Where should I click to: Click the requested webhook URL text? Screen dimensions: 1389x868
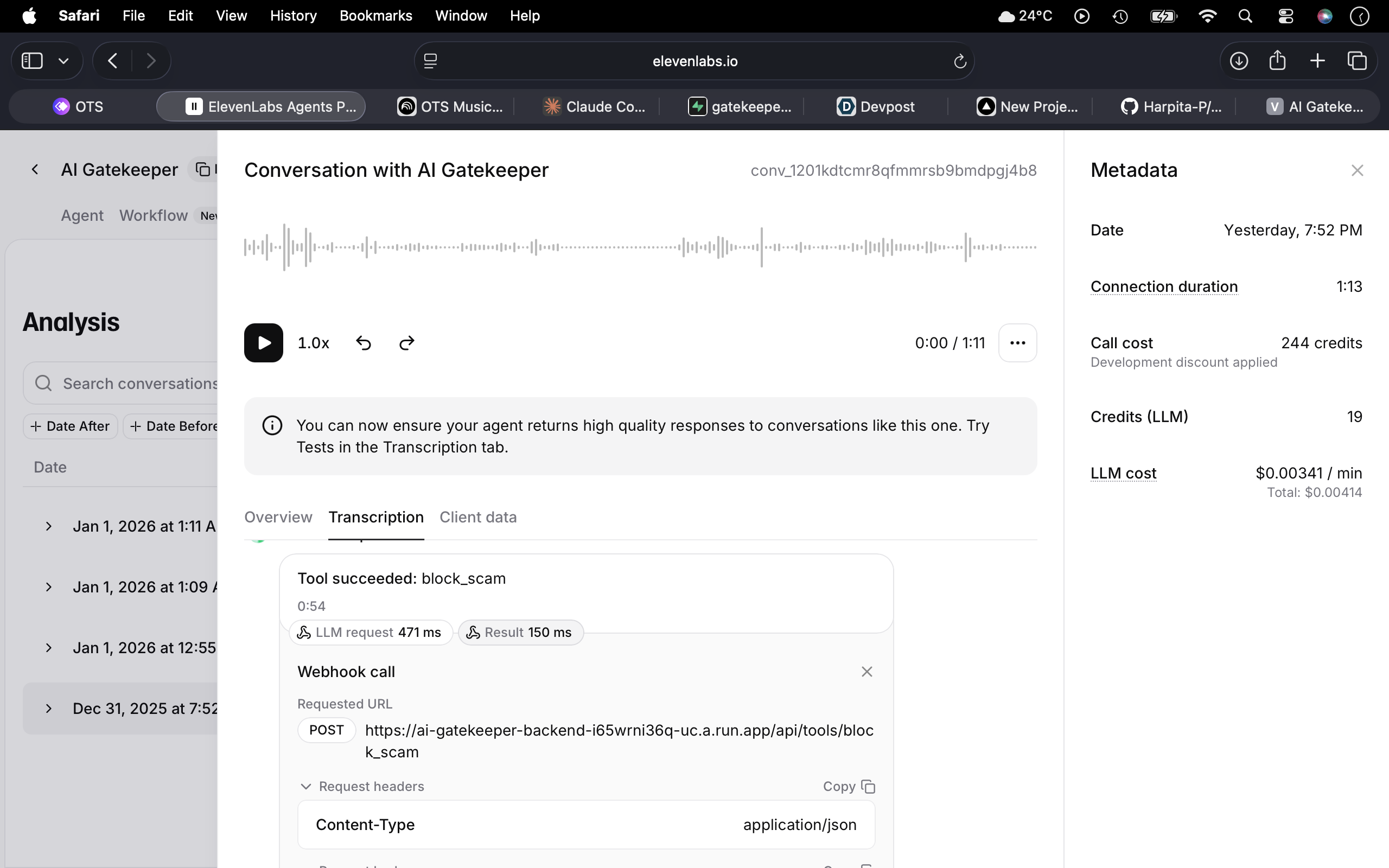pos(619,741)
